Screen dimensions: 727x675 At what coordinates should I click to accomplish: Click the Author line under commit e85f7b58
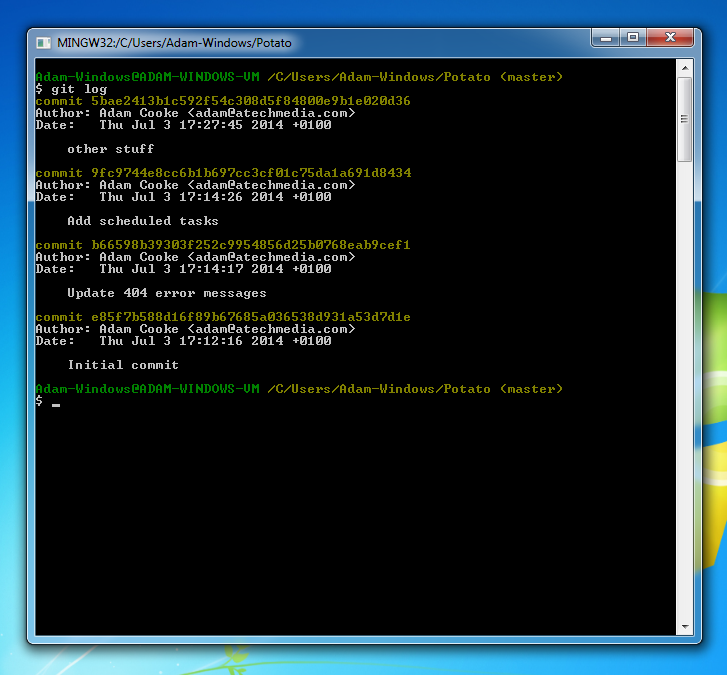(196, 329)
